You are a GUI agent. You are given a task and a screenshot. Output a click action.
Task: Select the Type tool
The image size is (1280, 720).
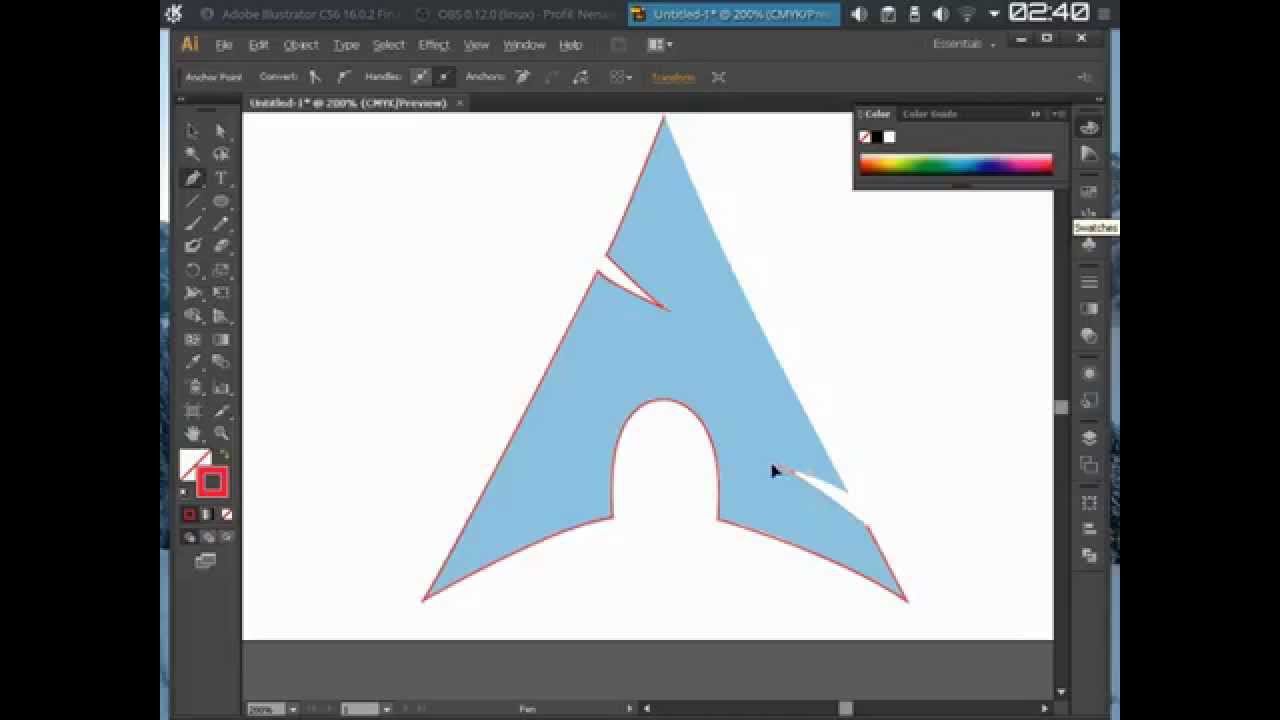(221, 178)
